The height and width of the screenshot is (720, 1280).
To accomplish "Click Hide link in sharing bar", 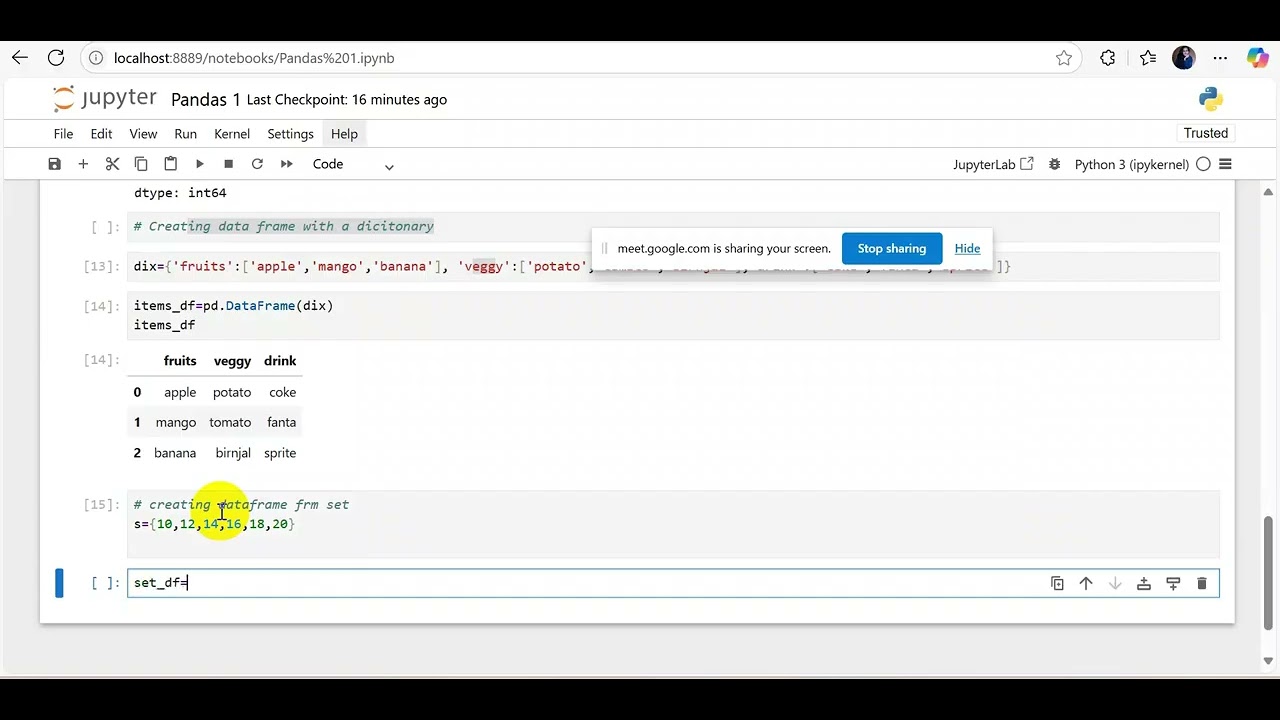I will click(967, 248).
